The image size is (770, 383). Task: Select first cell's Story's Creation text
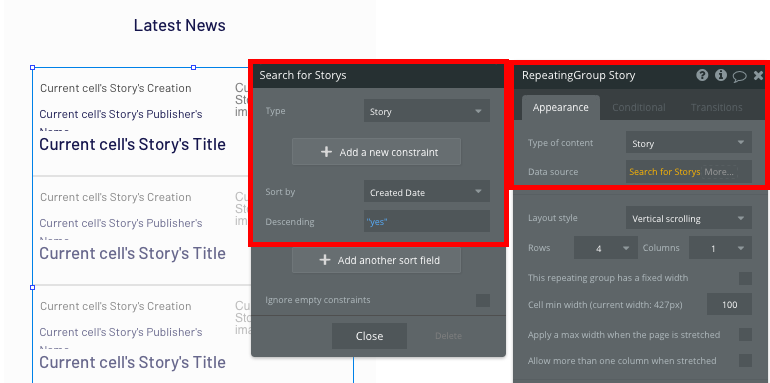116,88
